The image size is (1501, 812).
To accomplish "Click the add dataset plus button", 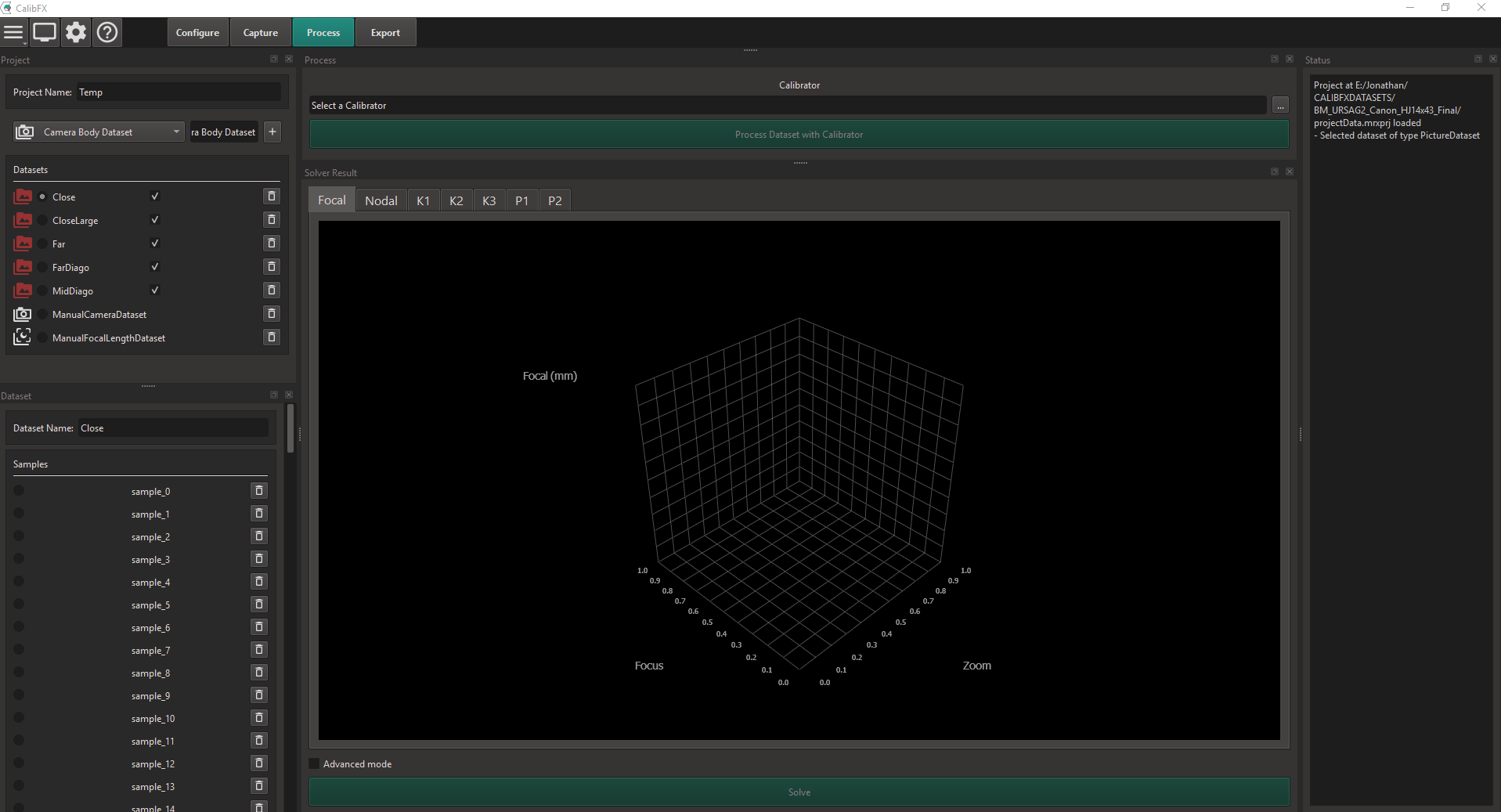I will coord(272,132).
